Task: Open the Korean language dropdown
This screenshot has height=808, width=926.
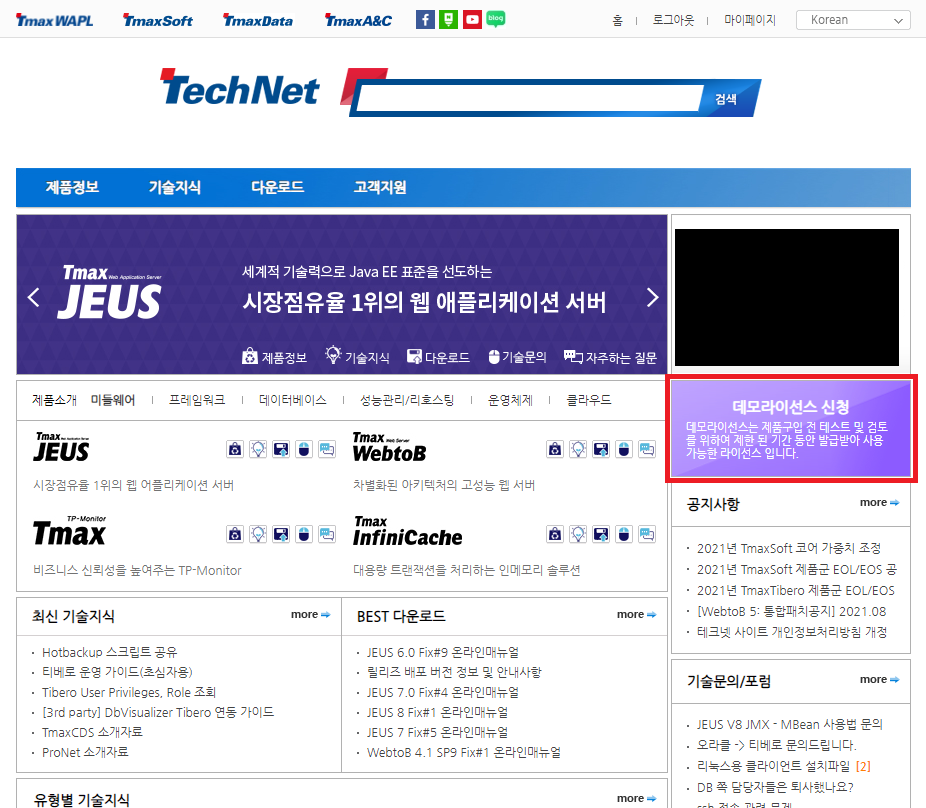Action: [853, 20]
